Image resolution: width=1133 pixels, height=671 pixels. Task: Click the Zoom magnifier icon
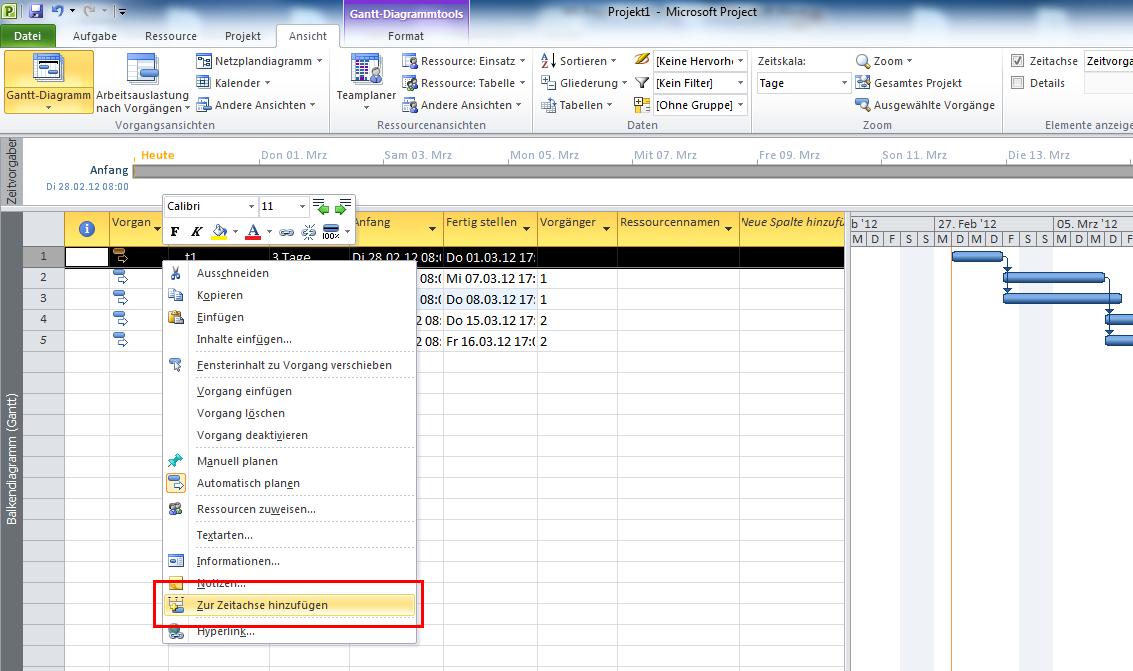[863, 61]
